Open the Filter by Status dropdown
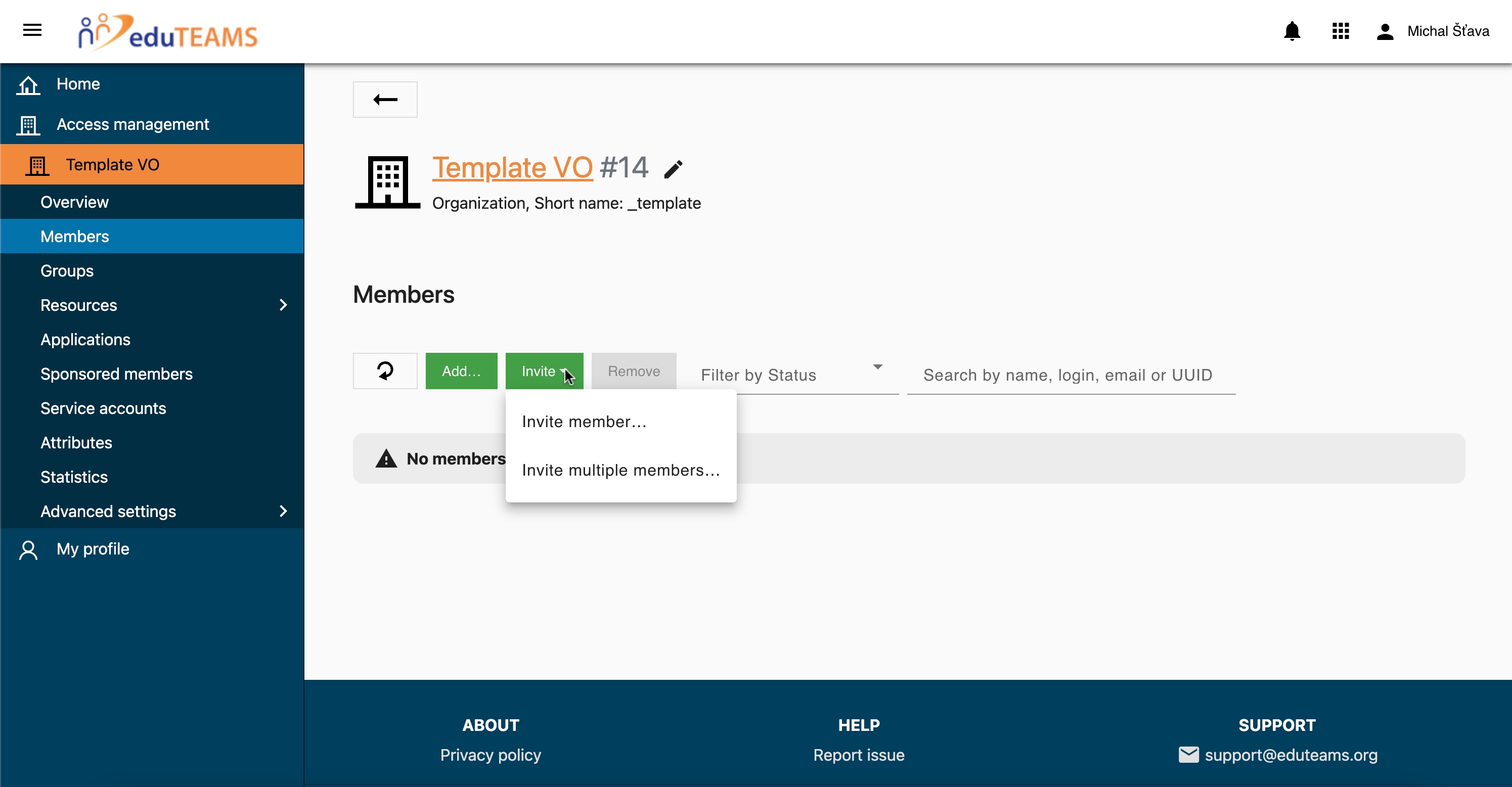 click(x=792, y=375)
